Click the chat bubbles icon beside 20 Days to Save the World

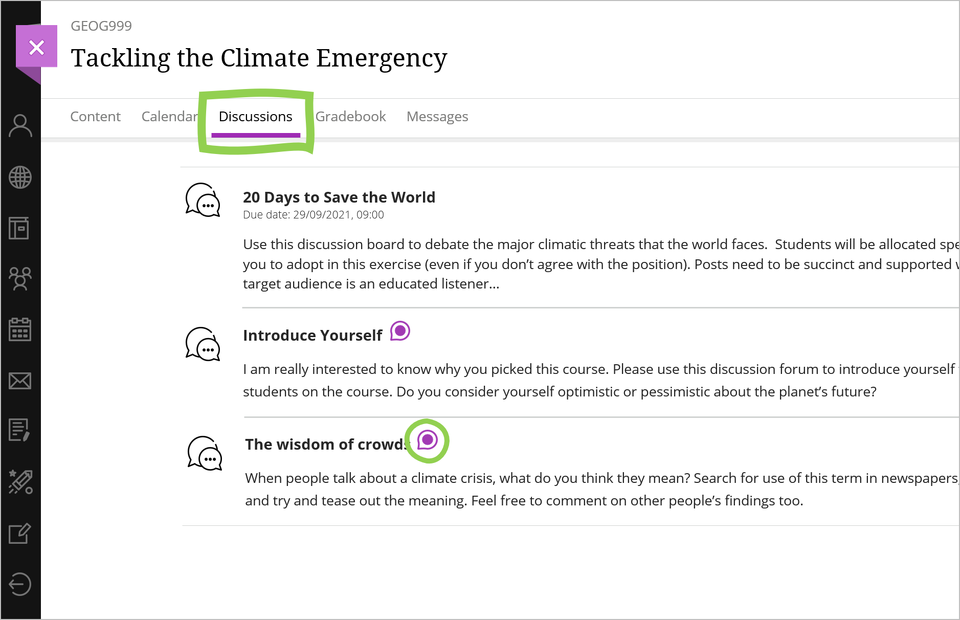tap(203, 200)
